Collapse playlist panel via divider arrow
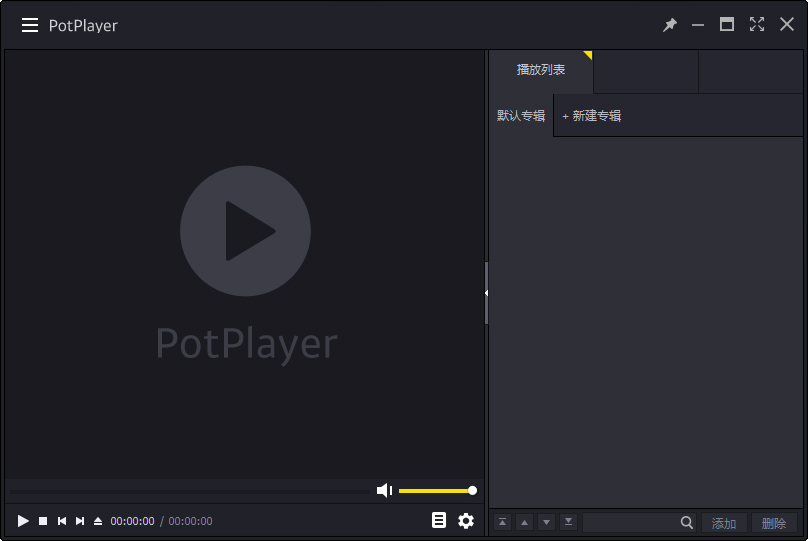This screenshot has height=541, width=808. pos(486,293)
